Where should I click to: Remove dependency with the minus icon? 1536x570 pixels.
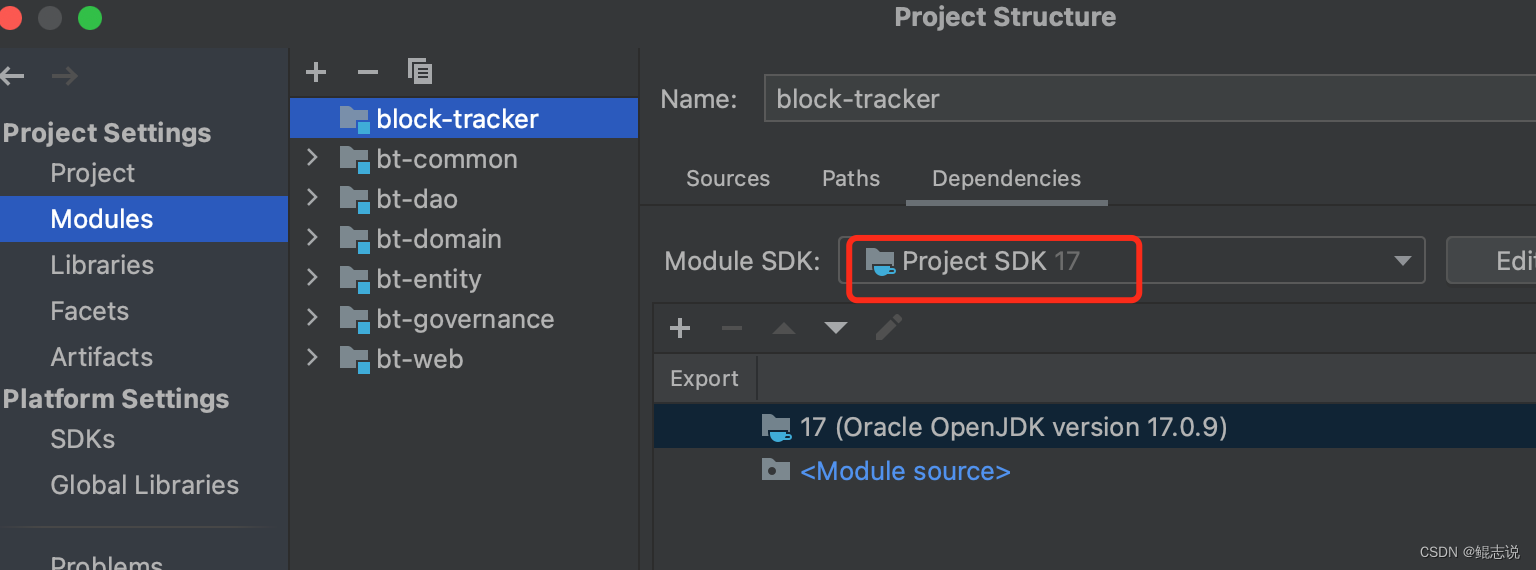point(732,328)
